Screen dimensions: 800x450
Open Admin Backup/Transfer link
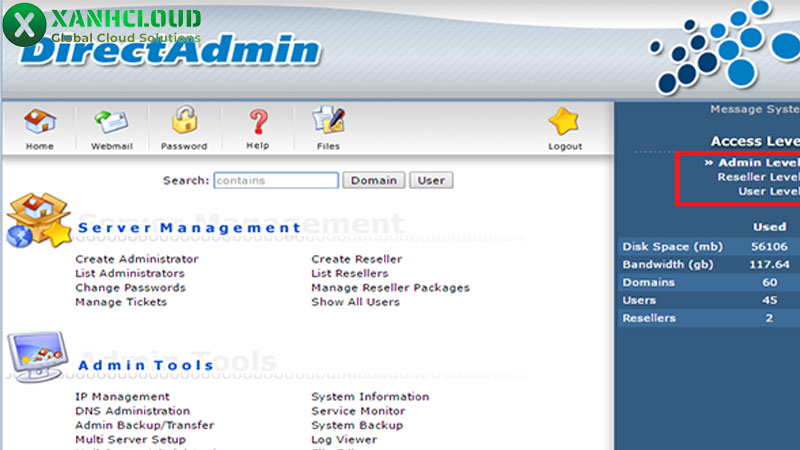pos(144,425)
